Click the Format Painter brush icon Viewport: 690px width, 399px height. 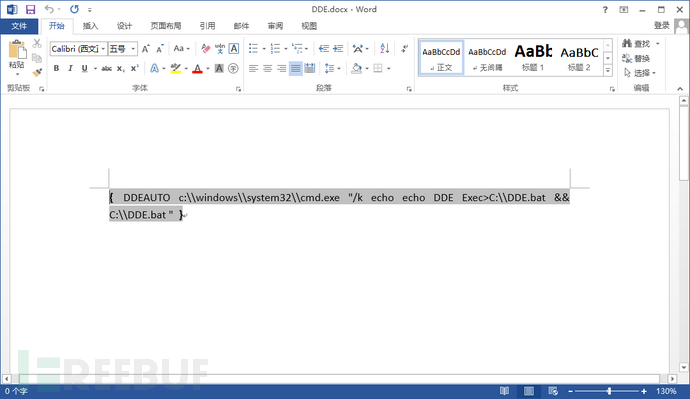tap(37, 72)
